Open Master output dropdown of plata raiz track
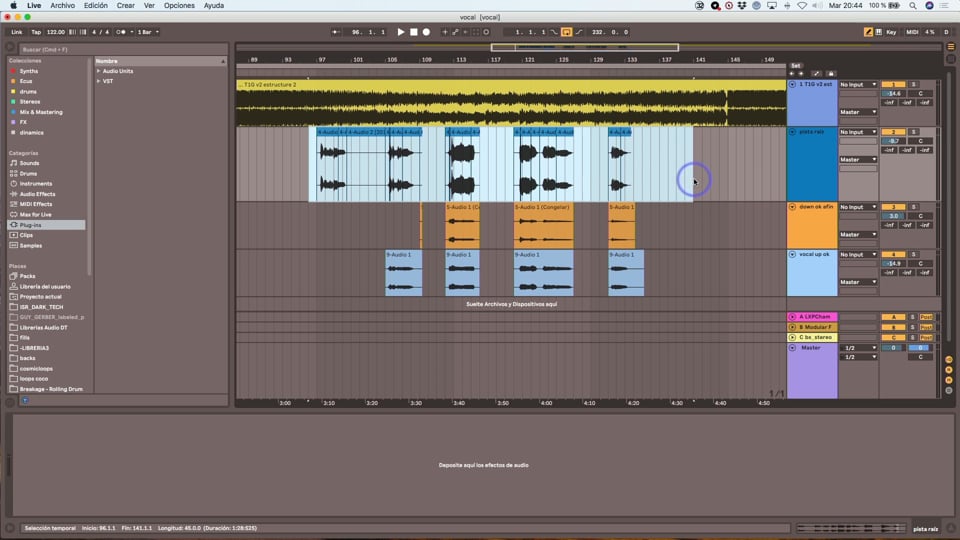The image size is (960, 540). coord(858,159)
